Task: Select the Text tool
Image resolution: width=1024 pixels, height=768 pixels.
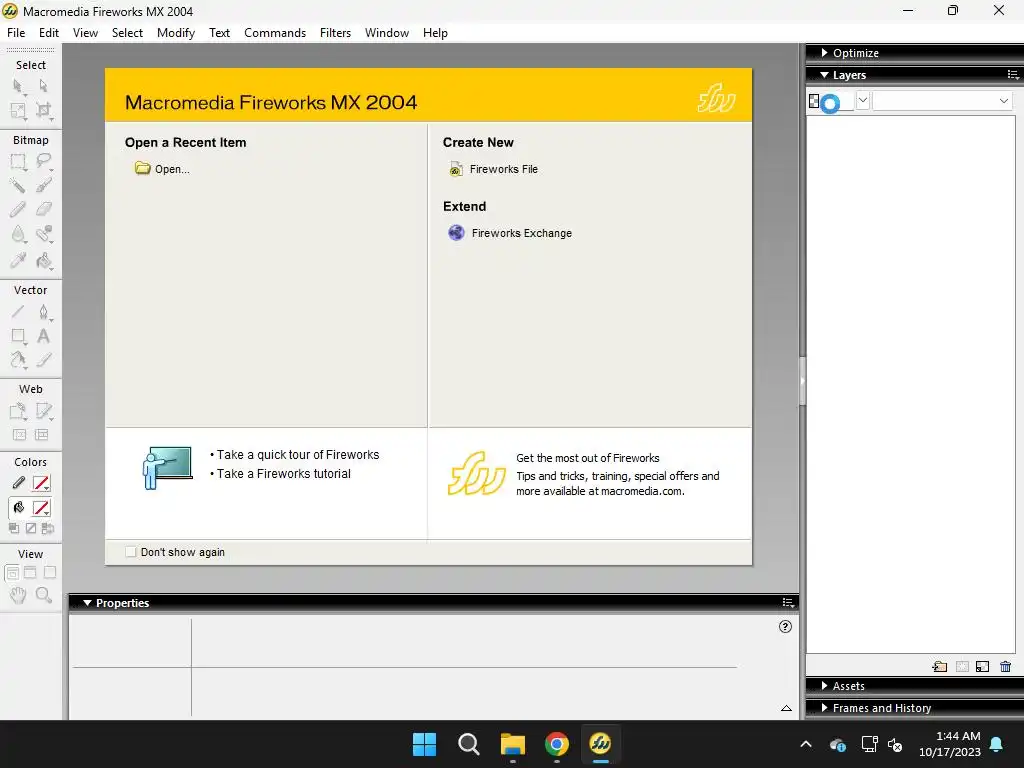Action: 43,336
